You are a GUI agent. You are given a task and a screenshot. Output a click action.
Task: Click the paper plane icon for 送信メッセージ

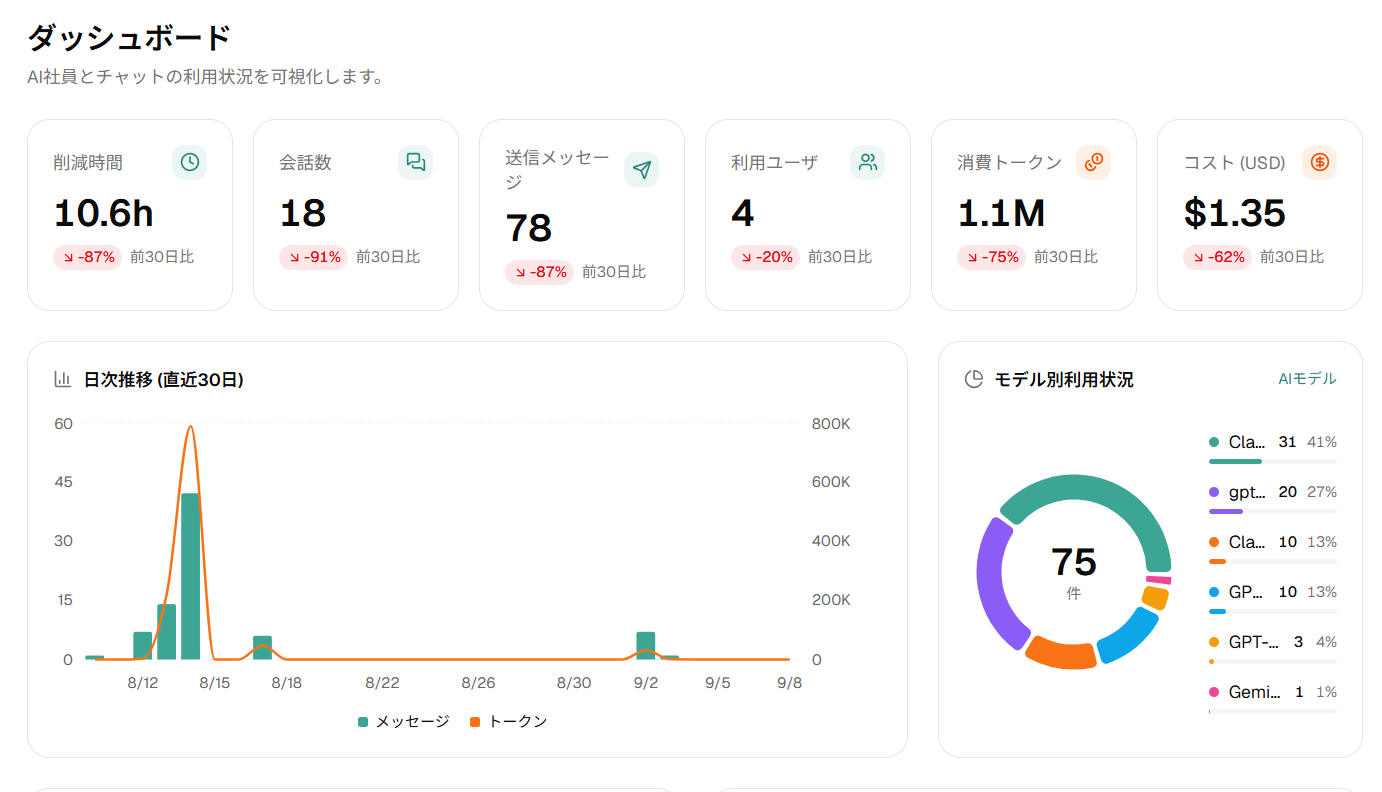click(x=642, y=170)
